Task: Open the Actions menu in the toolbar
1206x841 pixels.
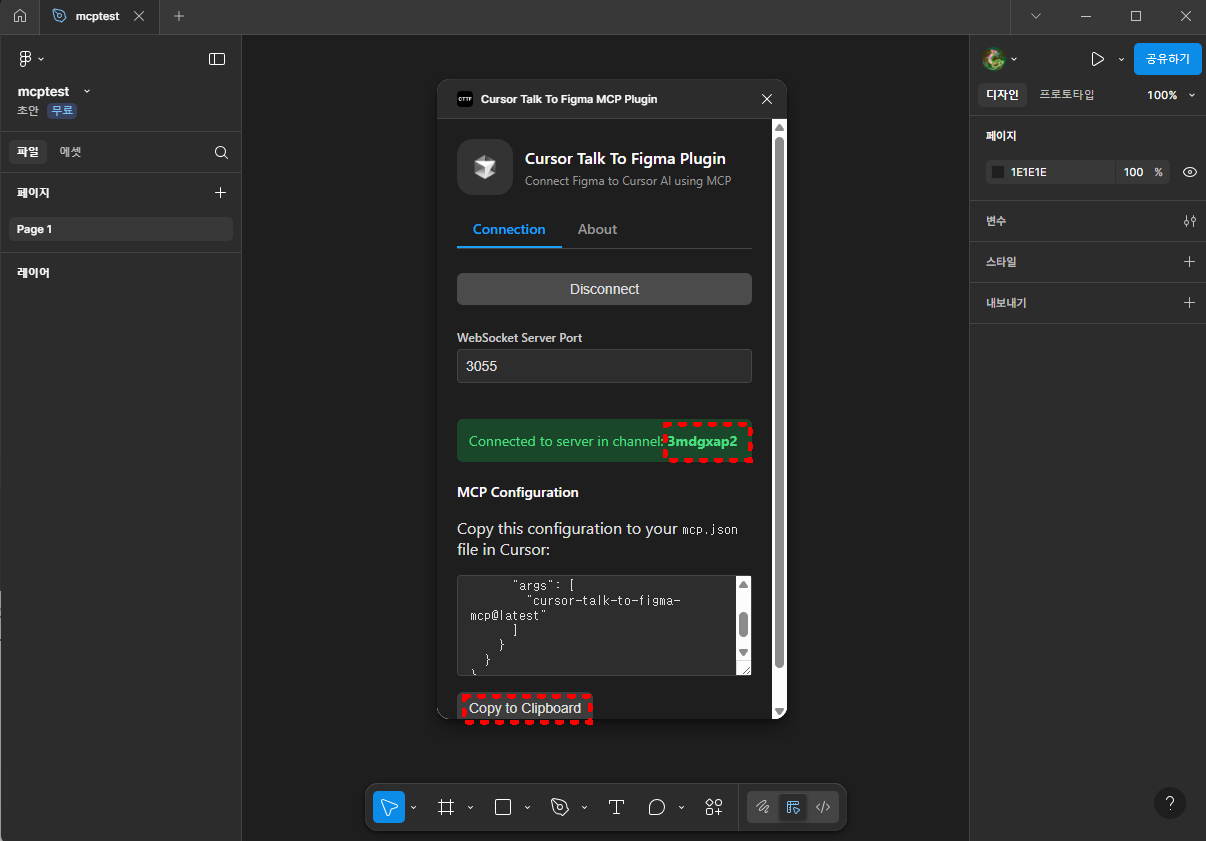Action: (714, 807)
